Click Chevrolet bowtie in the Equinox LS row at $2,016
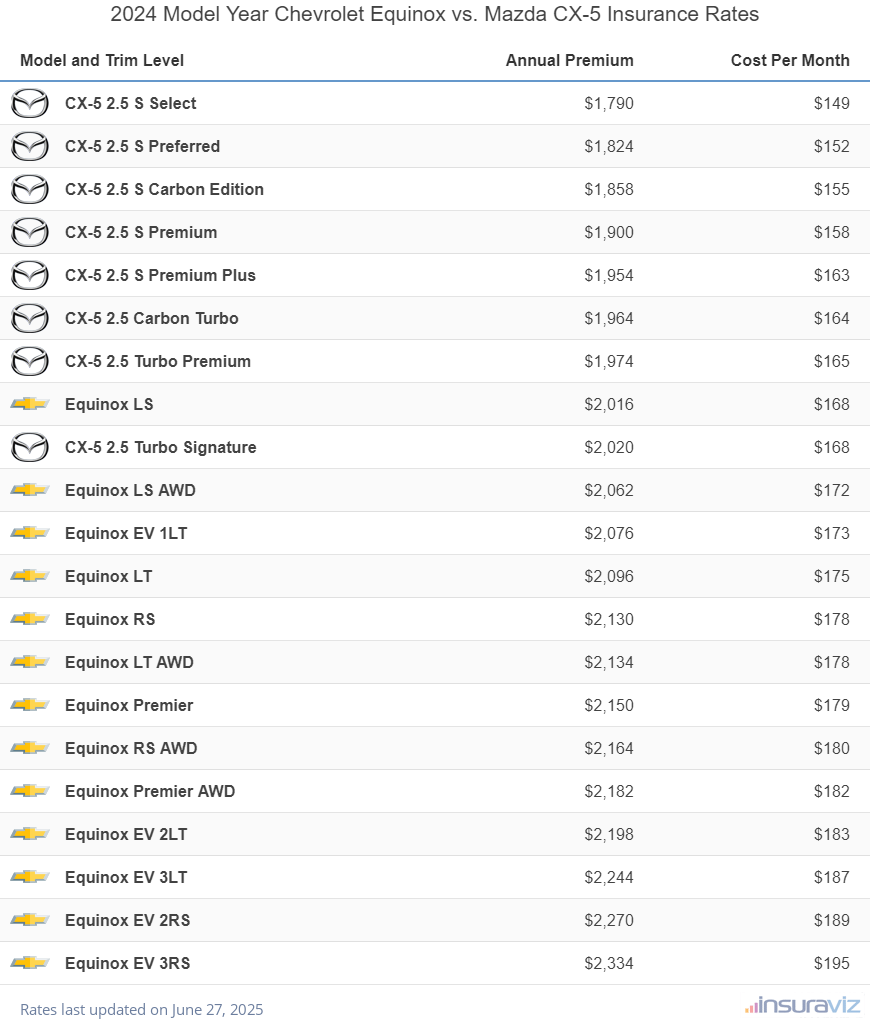The height and width of the screenshot is (1025, 870). [30, 404]
